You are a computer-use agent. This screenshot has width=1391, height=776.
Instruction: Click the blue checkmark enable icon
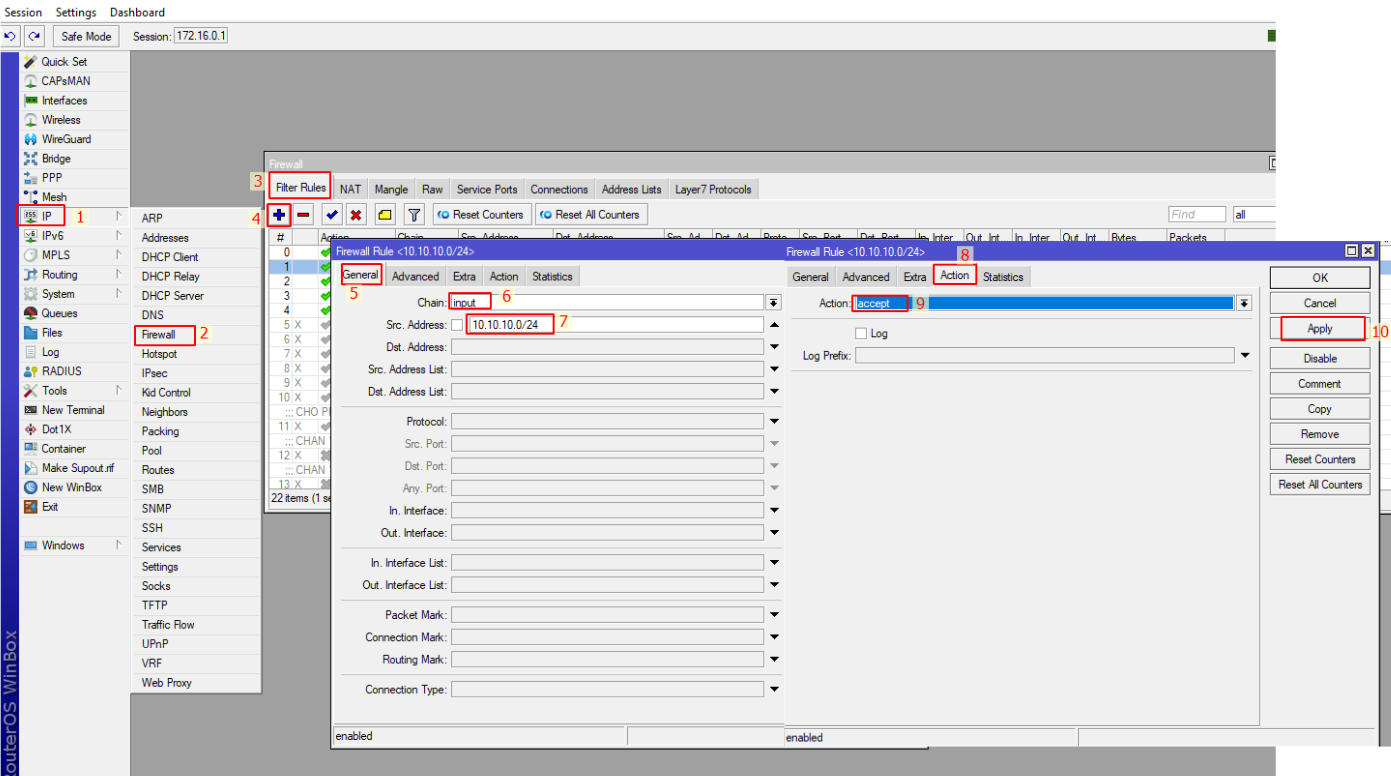coord(332,215)
